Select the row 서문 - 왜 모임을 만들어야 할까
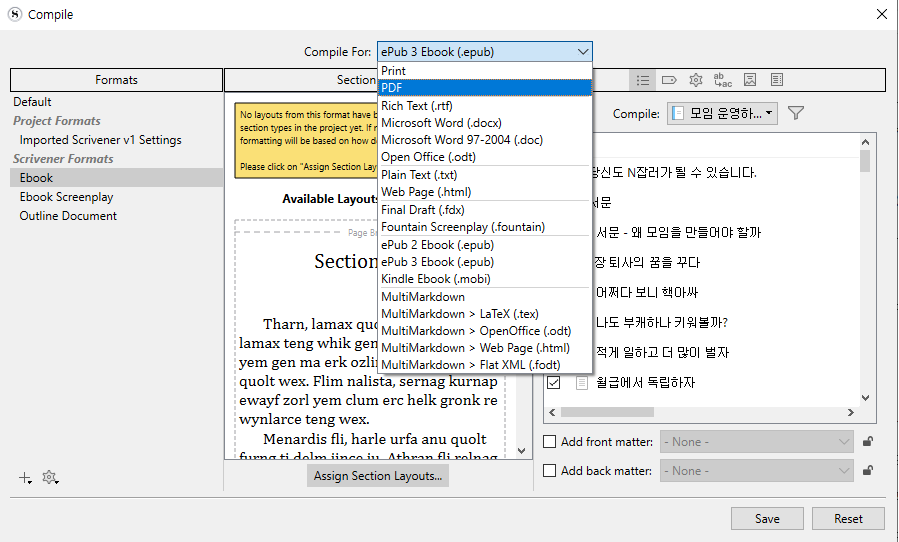 [678, 233]
